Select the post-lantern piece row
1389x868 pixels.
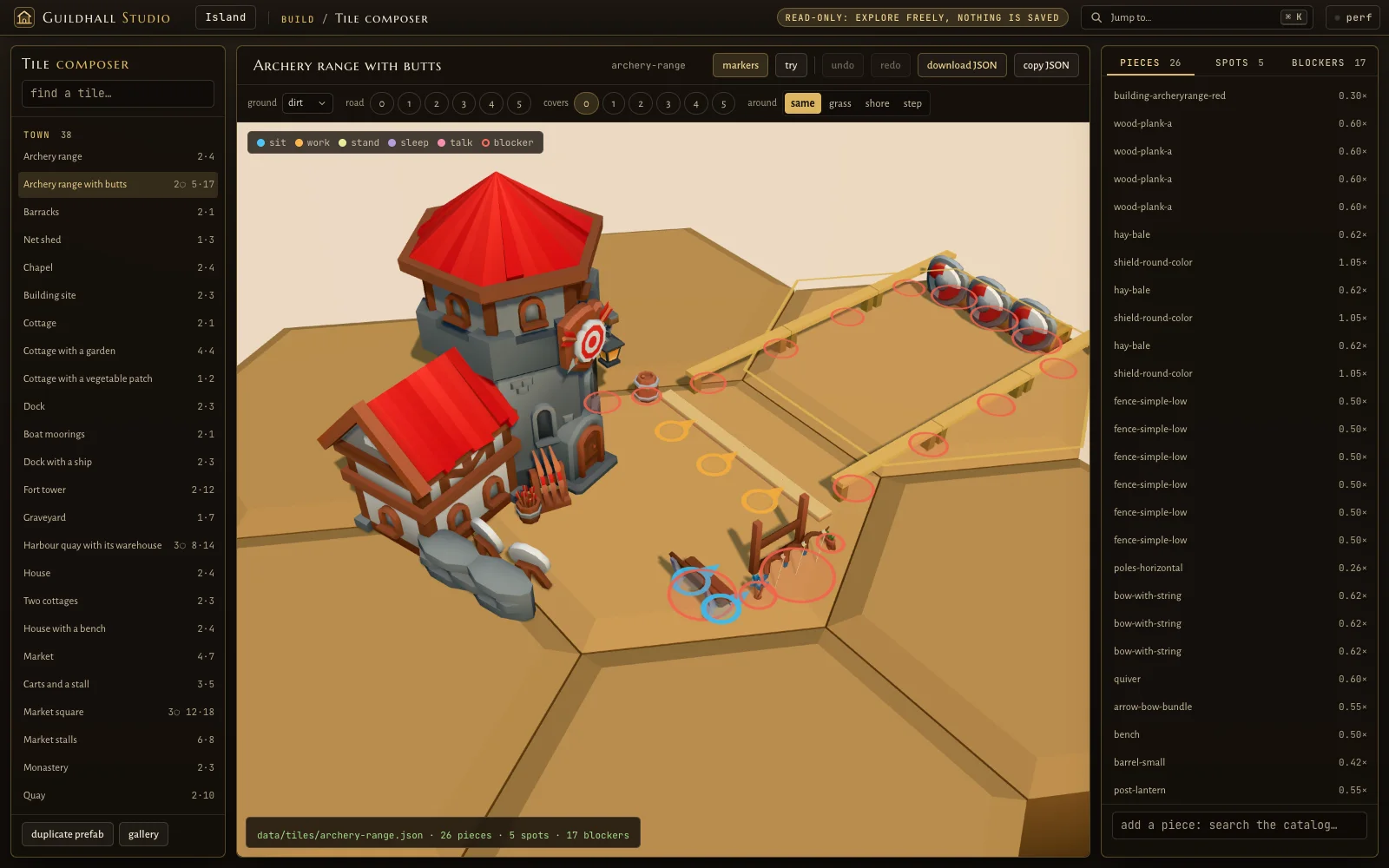point(1240,790)
